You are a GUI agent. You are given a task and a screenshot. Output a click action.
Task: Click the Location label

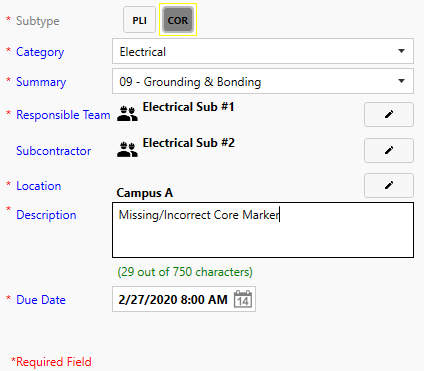click(x=39, y=186)
